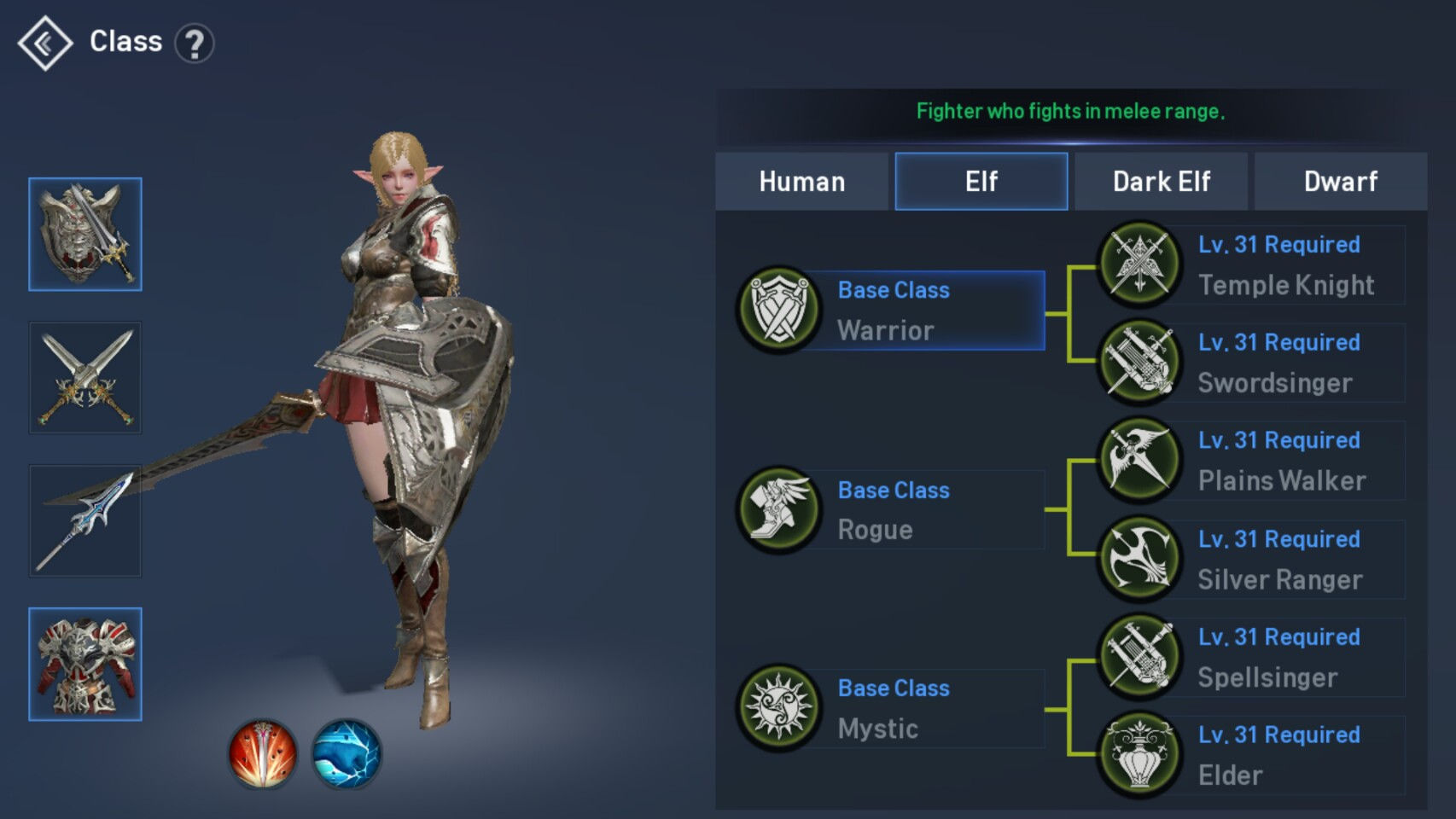Go back using the diamond arrow icon
Screen dimensions: 1456x819
[x=45, y=43]
